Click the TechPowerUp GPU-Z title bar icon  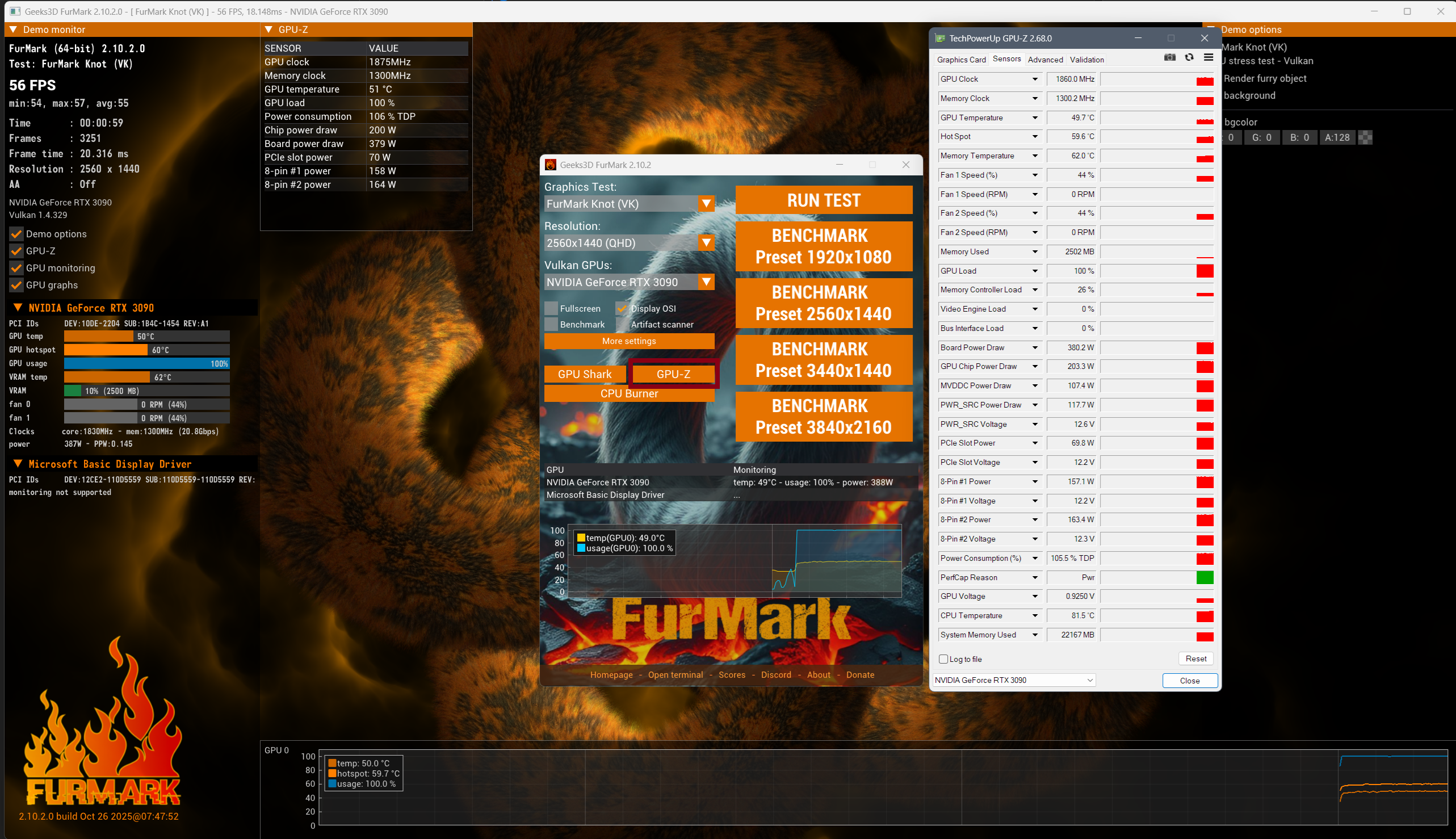click(941, 38)
